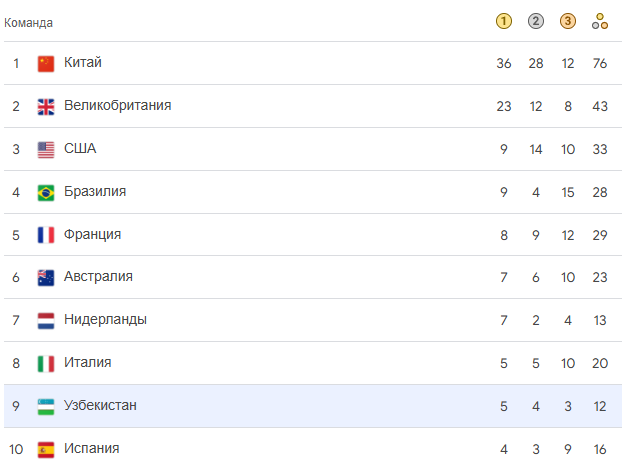The height and width of the screenshot is (470, 622).
Task: Open the Китай team link
Action: 83,63
